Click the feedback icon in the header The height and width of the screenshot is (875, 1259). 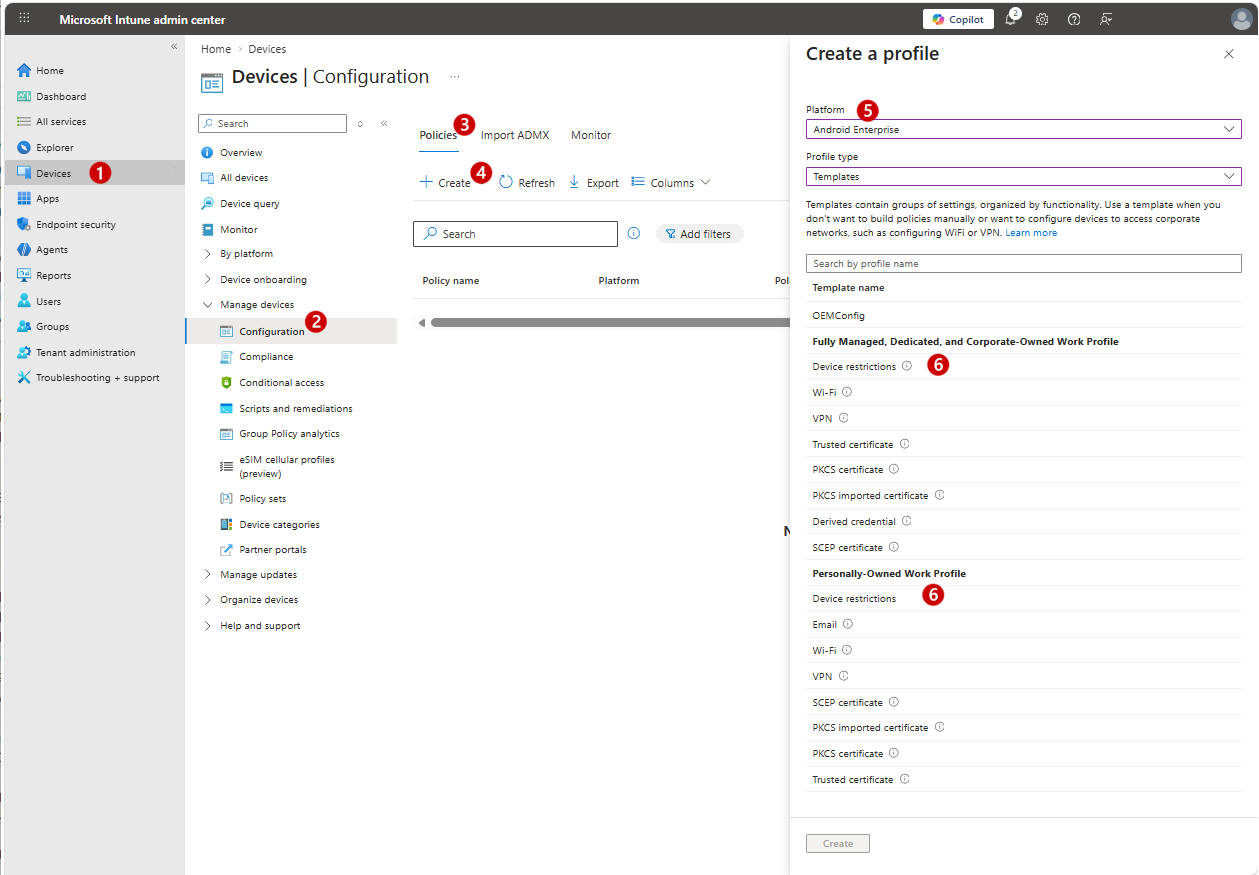tap(1106, 19)
